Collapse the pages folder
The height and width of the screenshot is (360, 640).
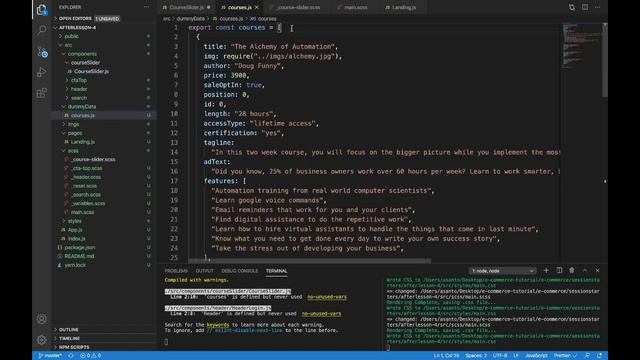point(75,133)
